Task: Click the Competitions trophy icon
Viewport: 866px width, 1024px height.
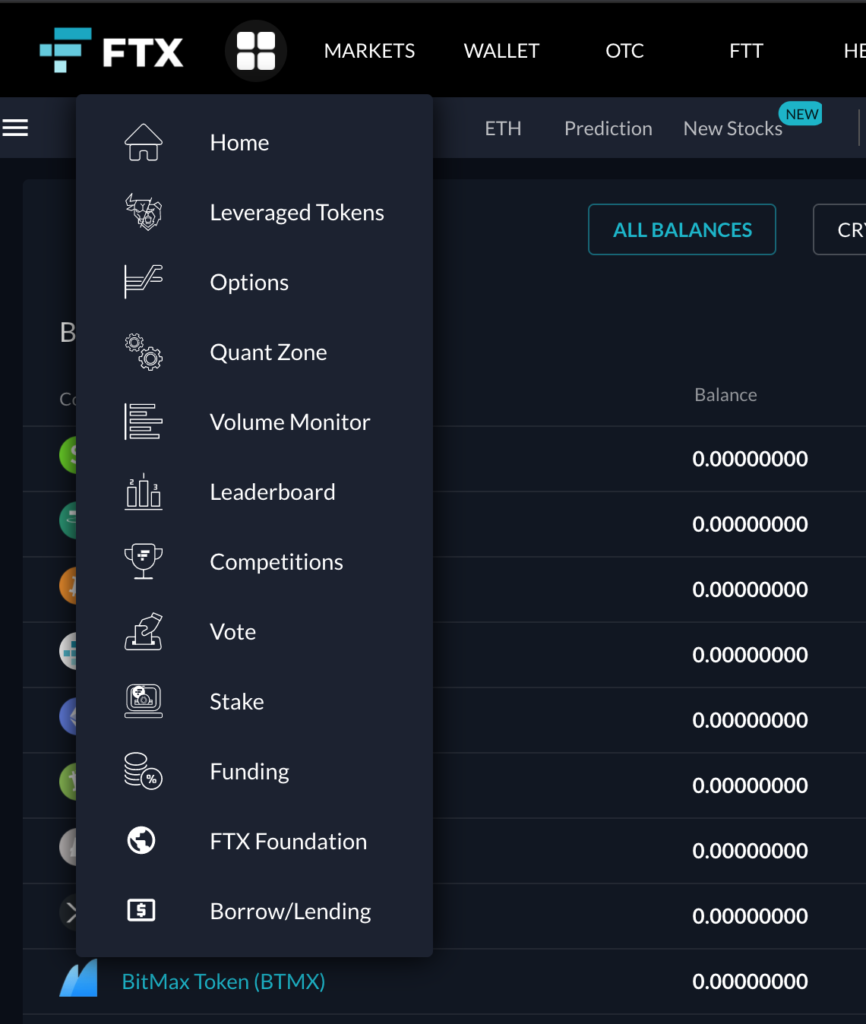Action: (143, 562)
